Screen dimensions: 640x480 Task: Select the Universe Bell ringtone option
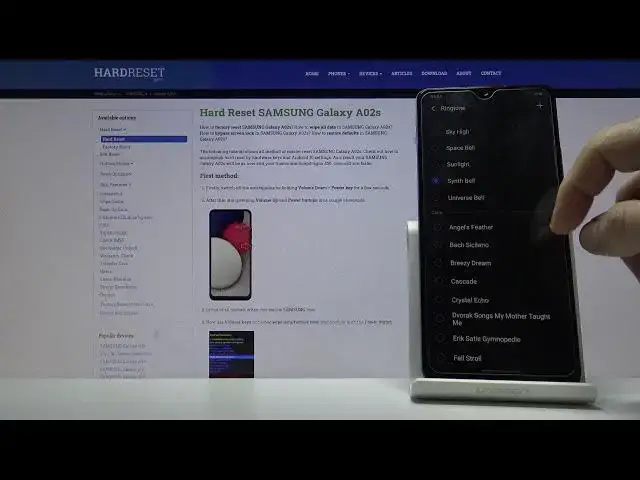pos(467,198)
